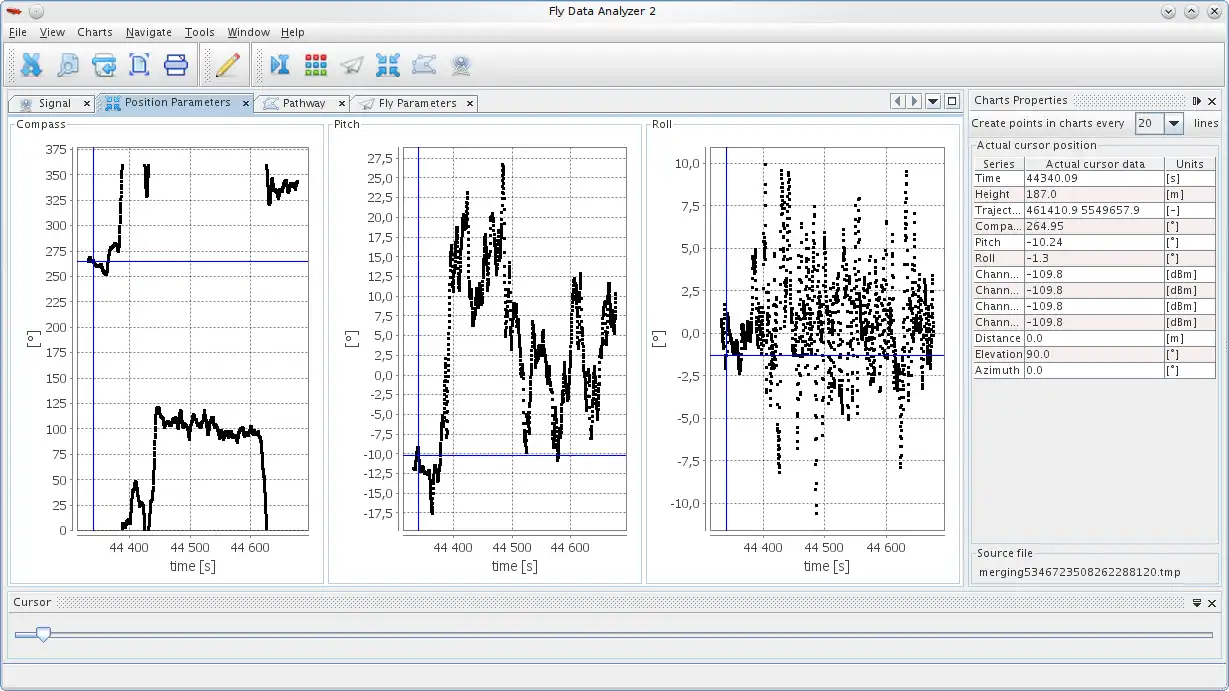Click the Position Parameters arrows toolbar icon
Viewport: 1229px width, 691px height.
pos(388,65)
